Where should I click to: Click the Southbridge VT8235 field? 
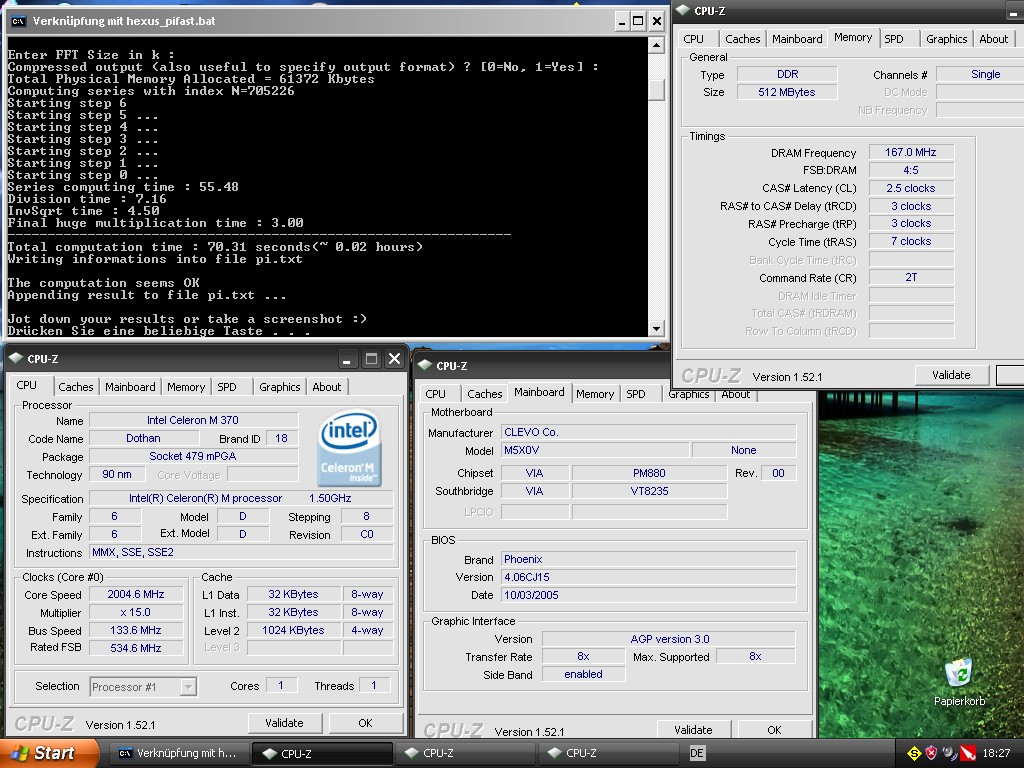[649, 491]
